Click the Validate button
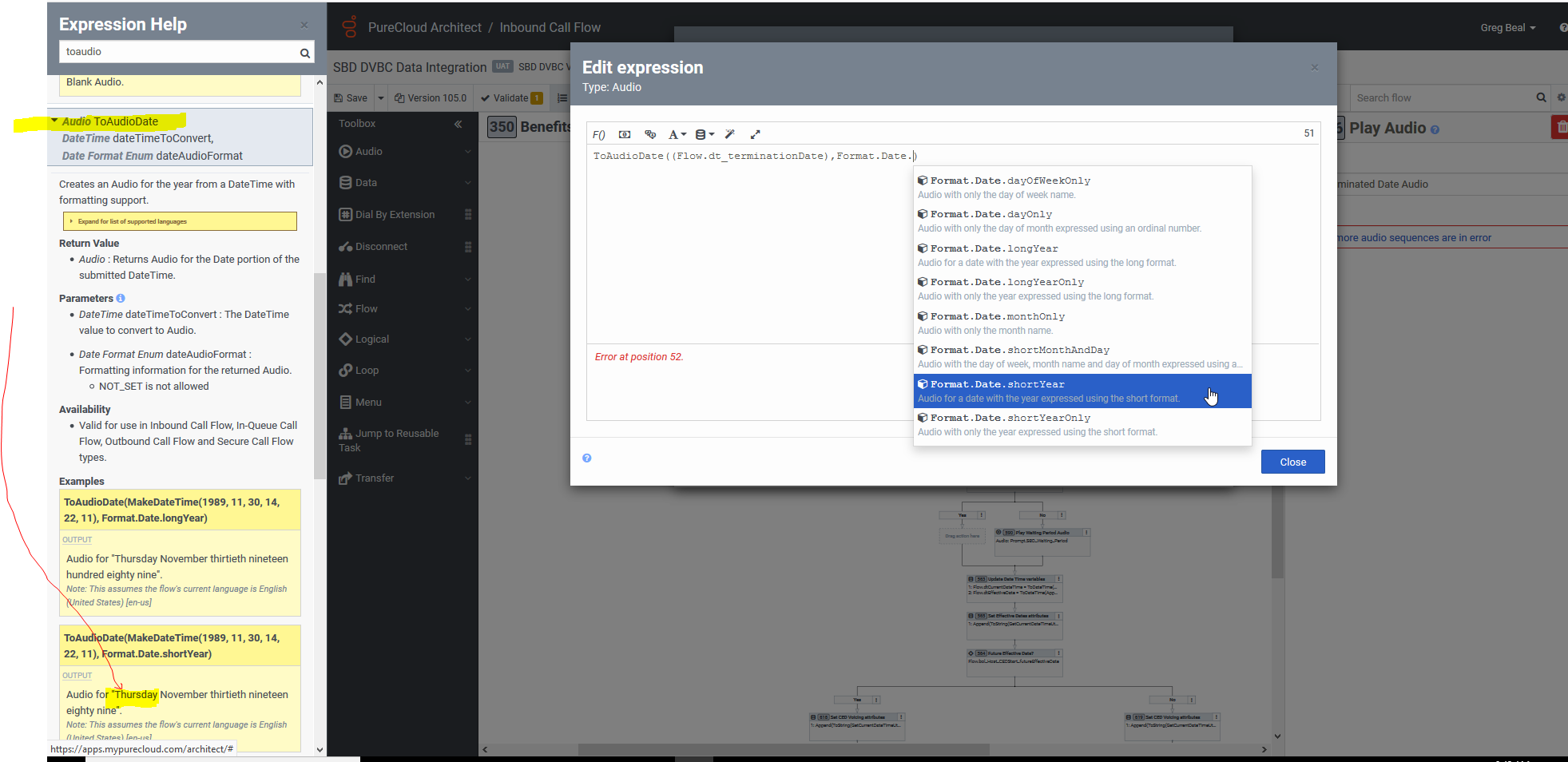Screen dimensions: 1568x762 click(510, 97)
